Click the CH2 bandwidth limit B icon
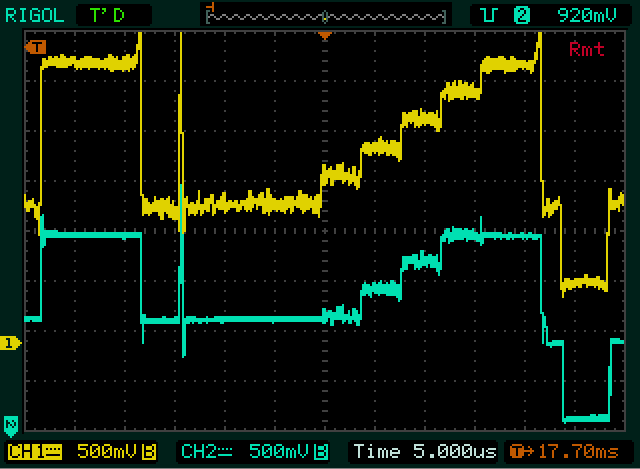 coord(319,451)
